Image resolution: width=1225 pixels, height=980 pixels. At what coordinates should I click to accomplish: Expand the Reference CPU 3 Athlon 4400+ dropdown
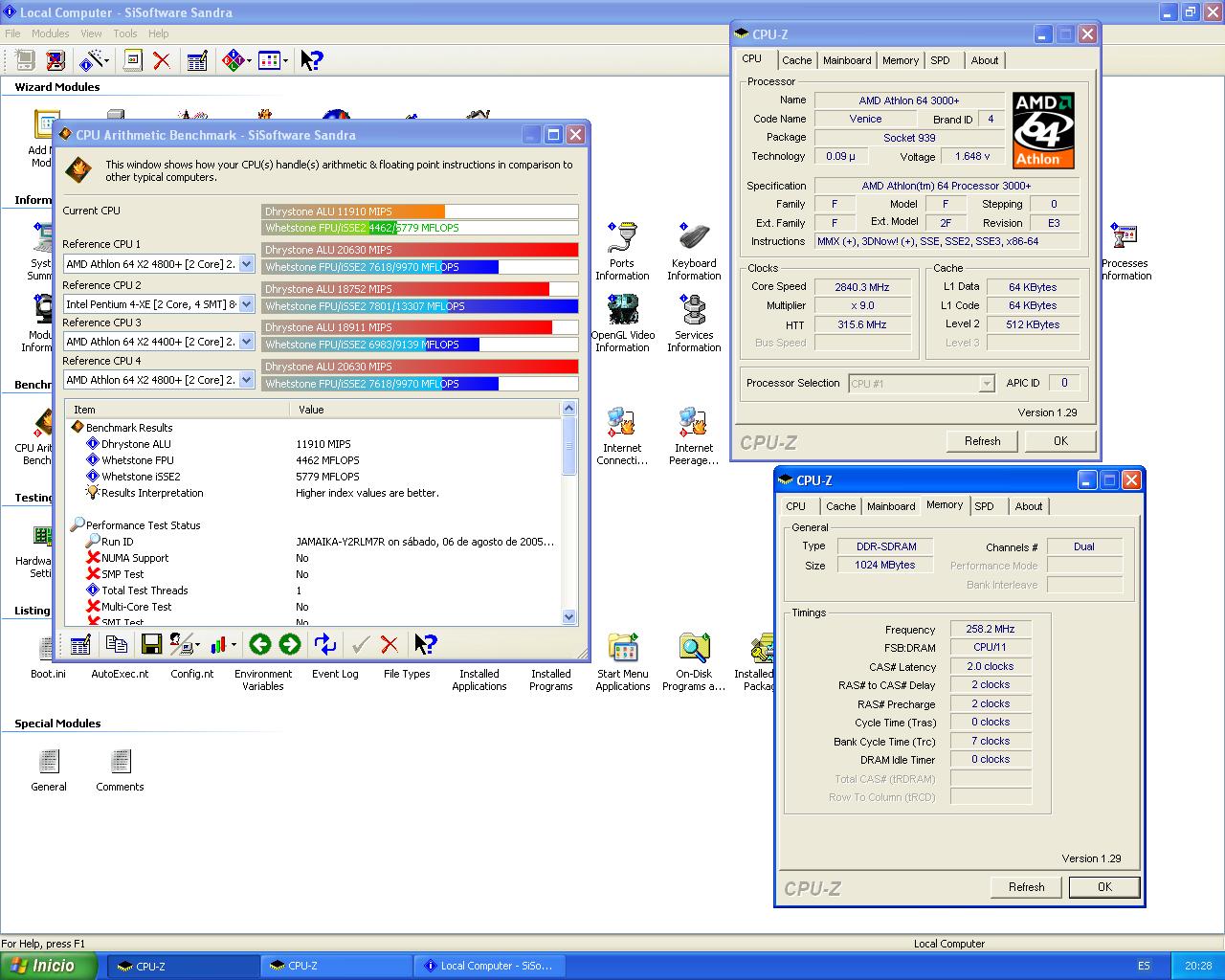point(246,342)
